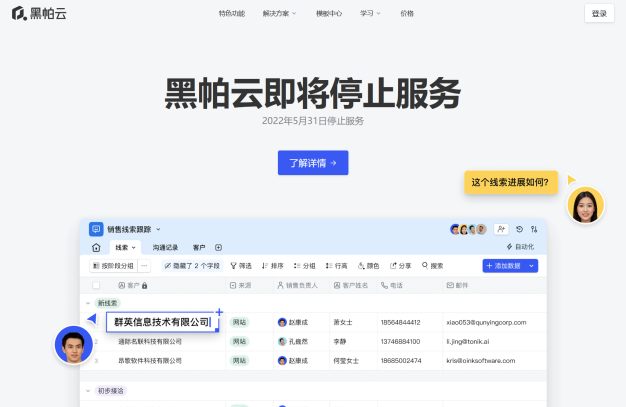Click the female user avatar

586,205
